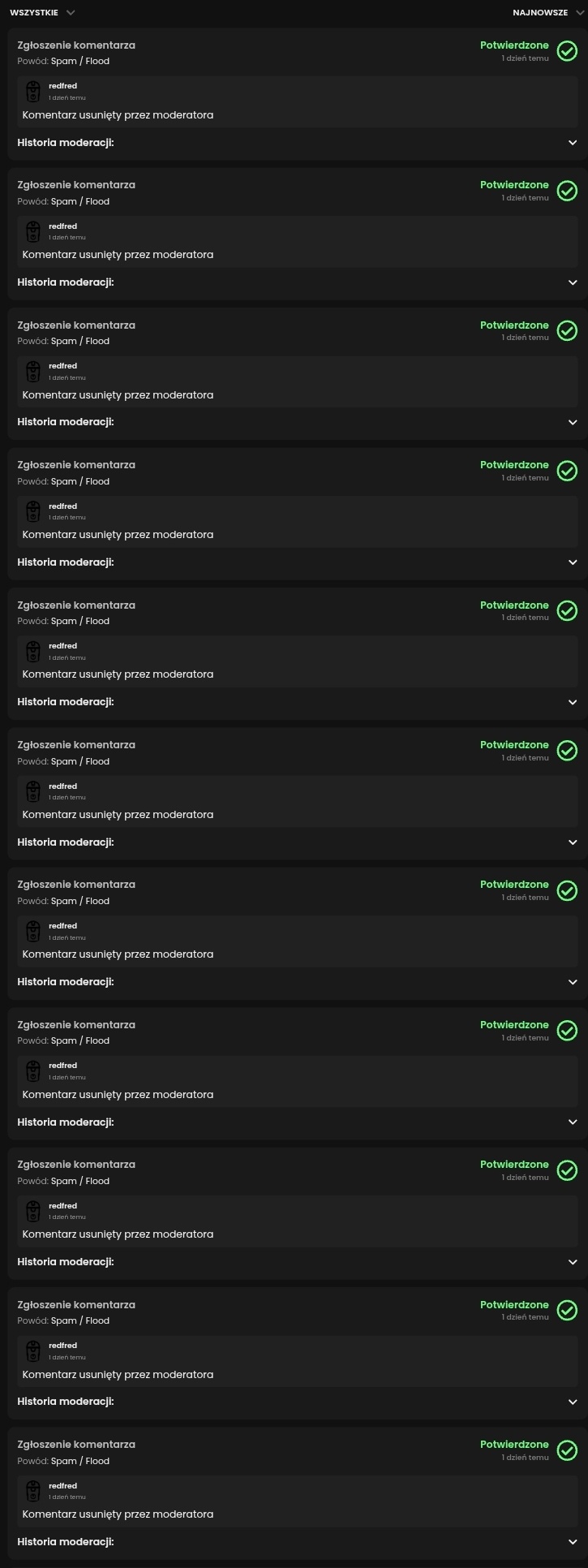Image resolution: width=588 pixels, height=1568 pixels.
Task: Click the Zgłoszenie komentarza title of the seventh report
Action: (x=76, y=885)
